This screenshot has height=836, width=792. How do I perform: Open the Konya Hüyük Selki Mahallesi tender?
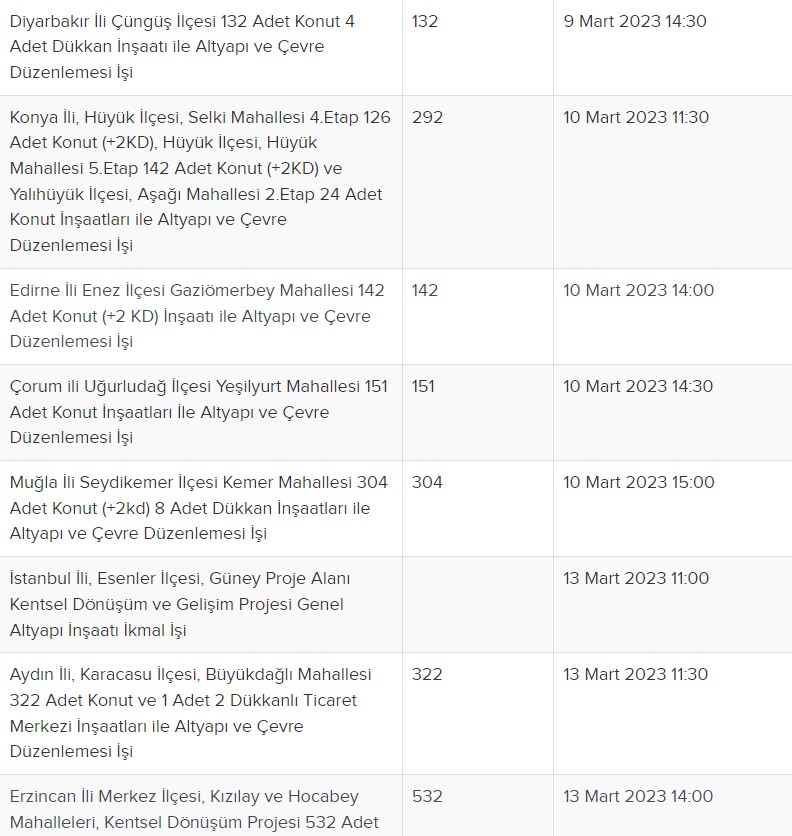(200, 181)
